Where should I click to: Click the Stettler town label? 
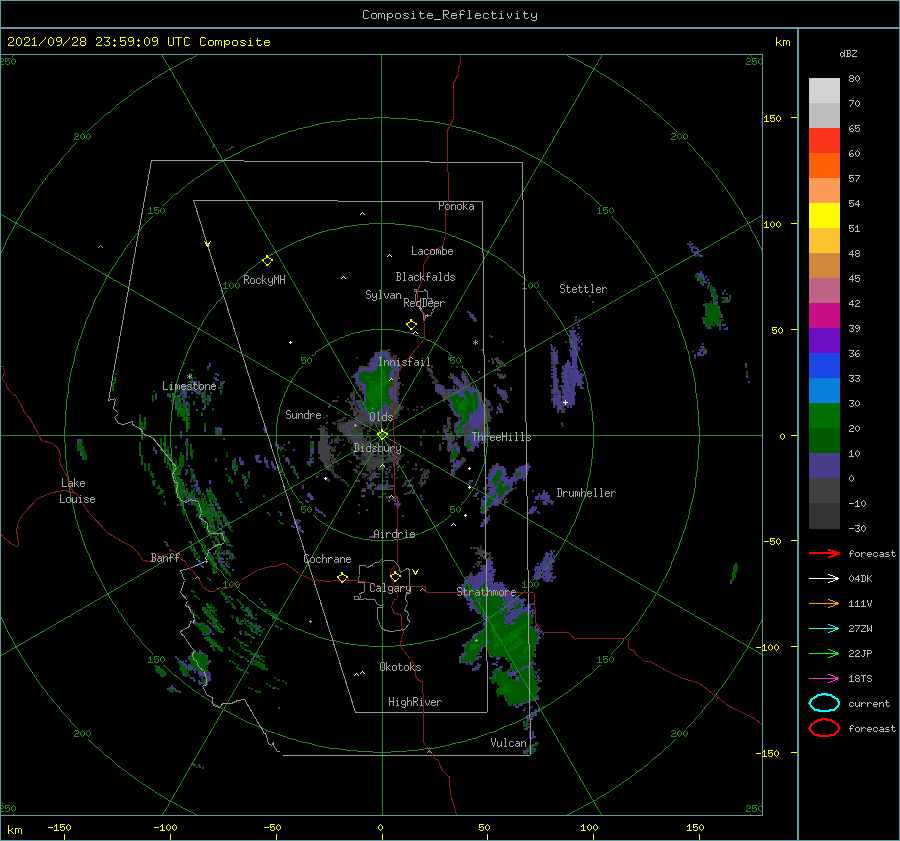583,289
